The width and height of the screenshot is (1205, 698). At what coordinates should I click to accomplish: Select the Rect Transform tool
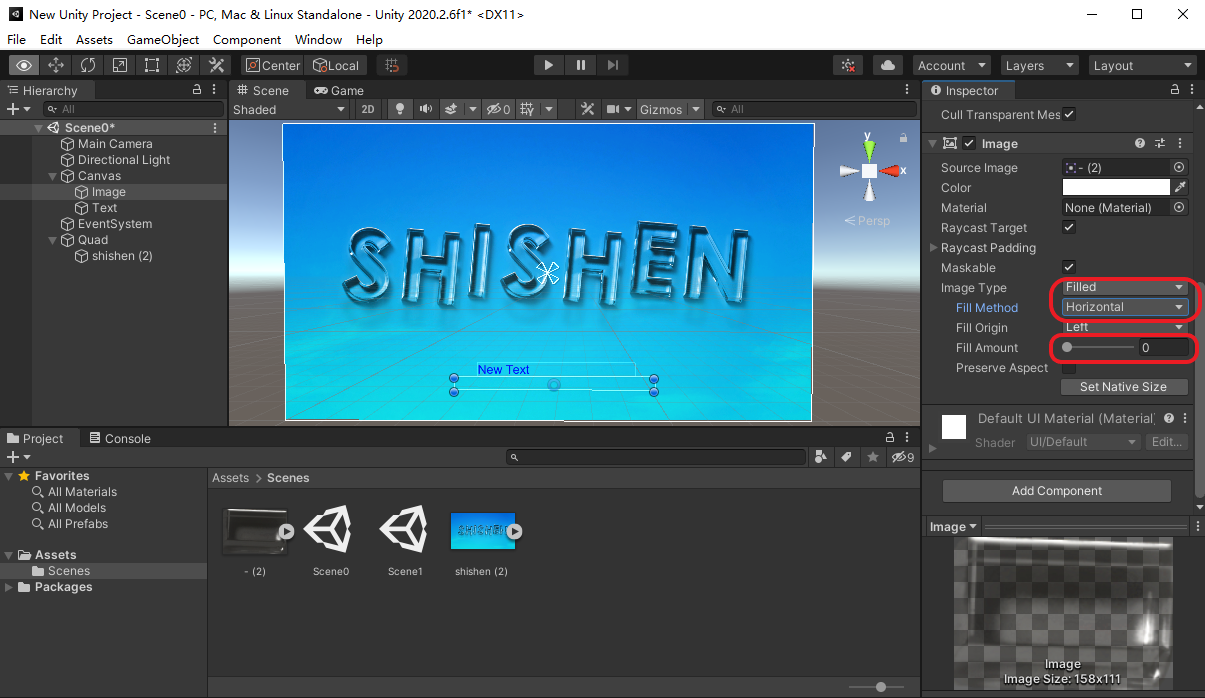point(152,65)
